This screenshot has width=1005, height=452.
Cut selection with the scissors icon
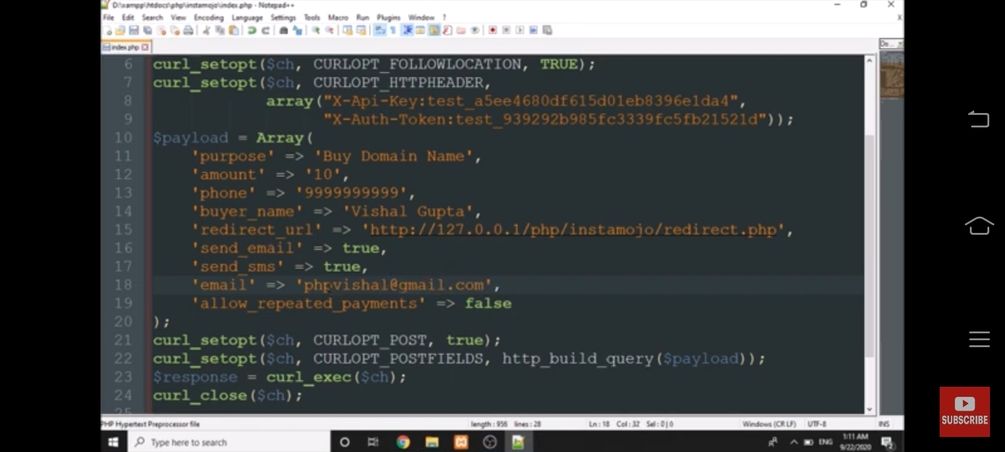pos(206,30)
